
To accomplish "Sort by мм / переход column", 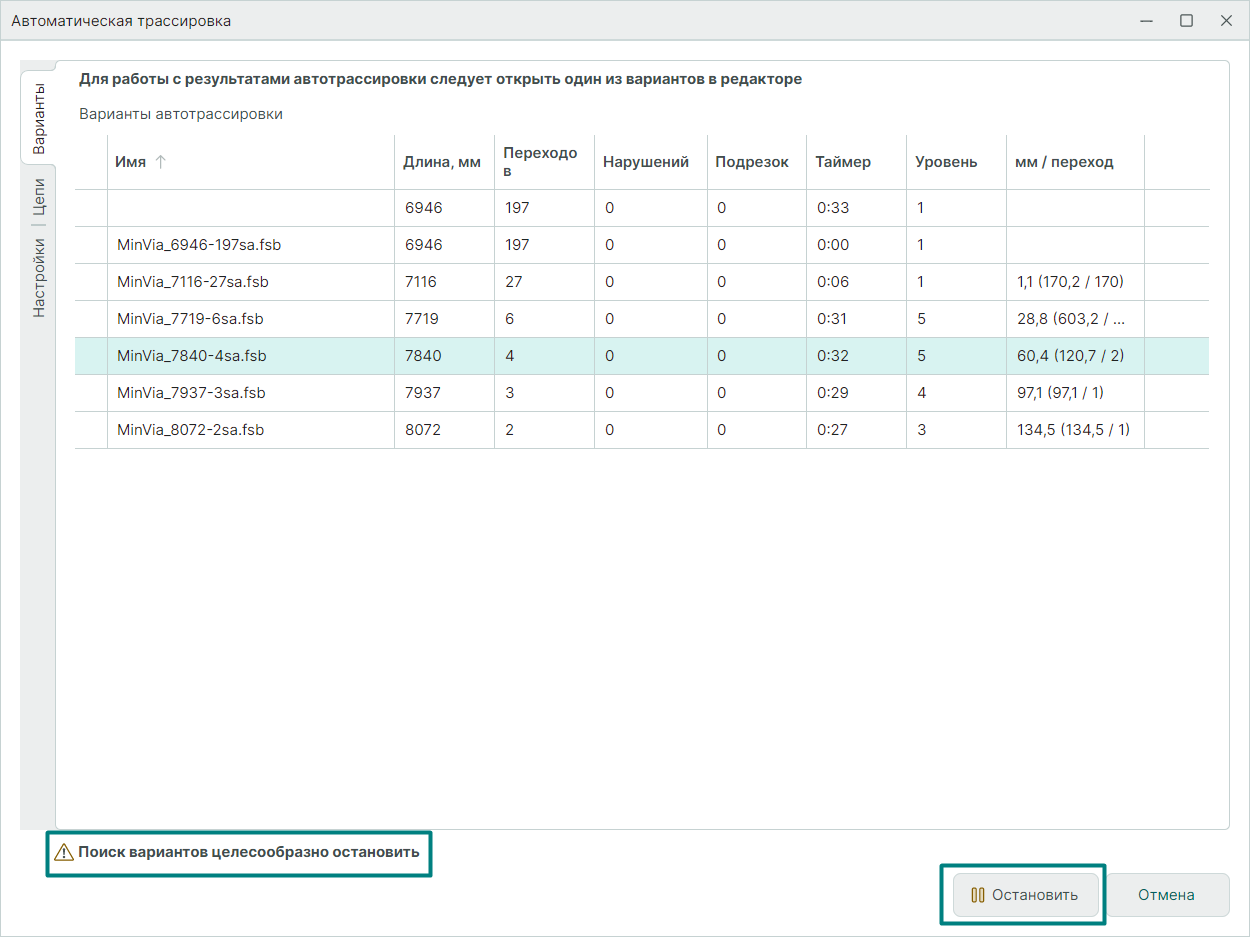I will click(1063, 162).
